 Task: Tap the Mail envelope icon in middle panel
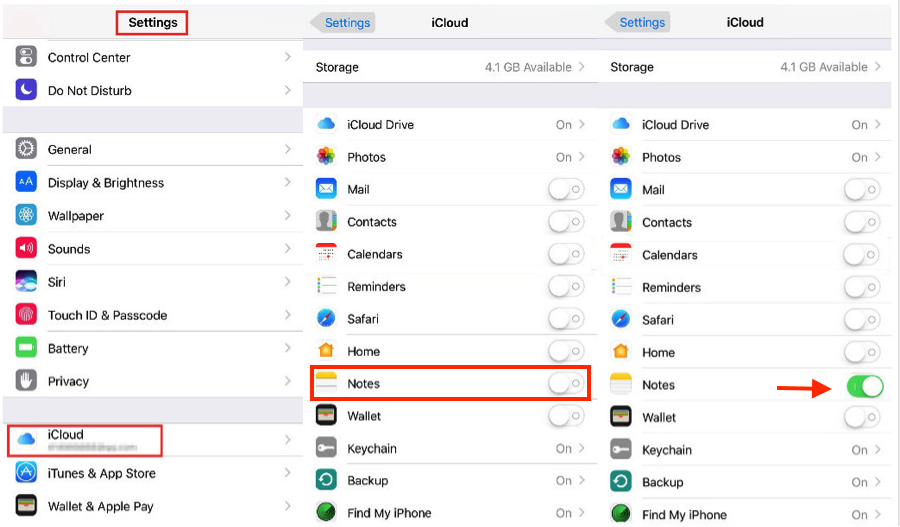tap(326, 189)
